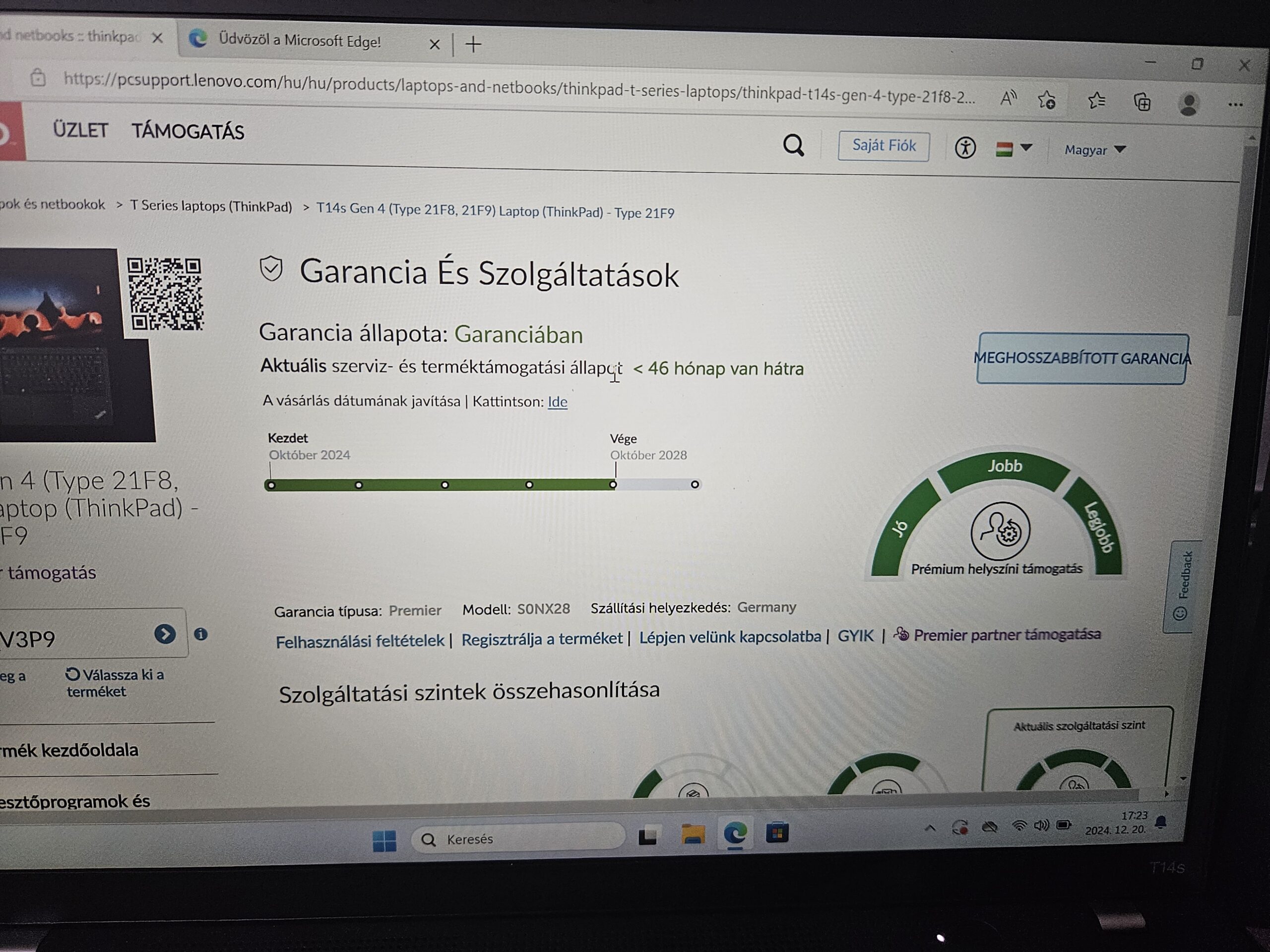This screenshot has height=952, width=1270.
Task: Click the Kezdet start marker on warranty timeline
Action: 271,485
